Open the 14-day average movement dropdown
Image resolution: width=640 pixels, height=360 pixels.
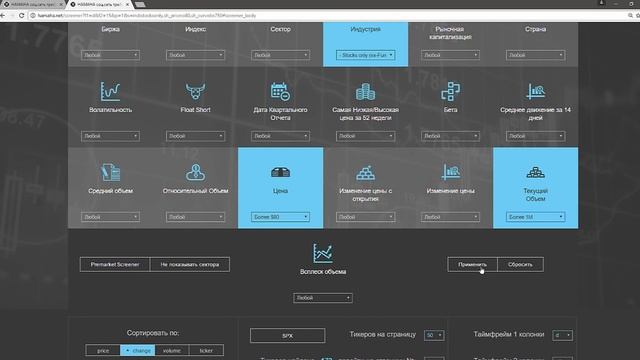point(536,136)
